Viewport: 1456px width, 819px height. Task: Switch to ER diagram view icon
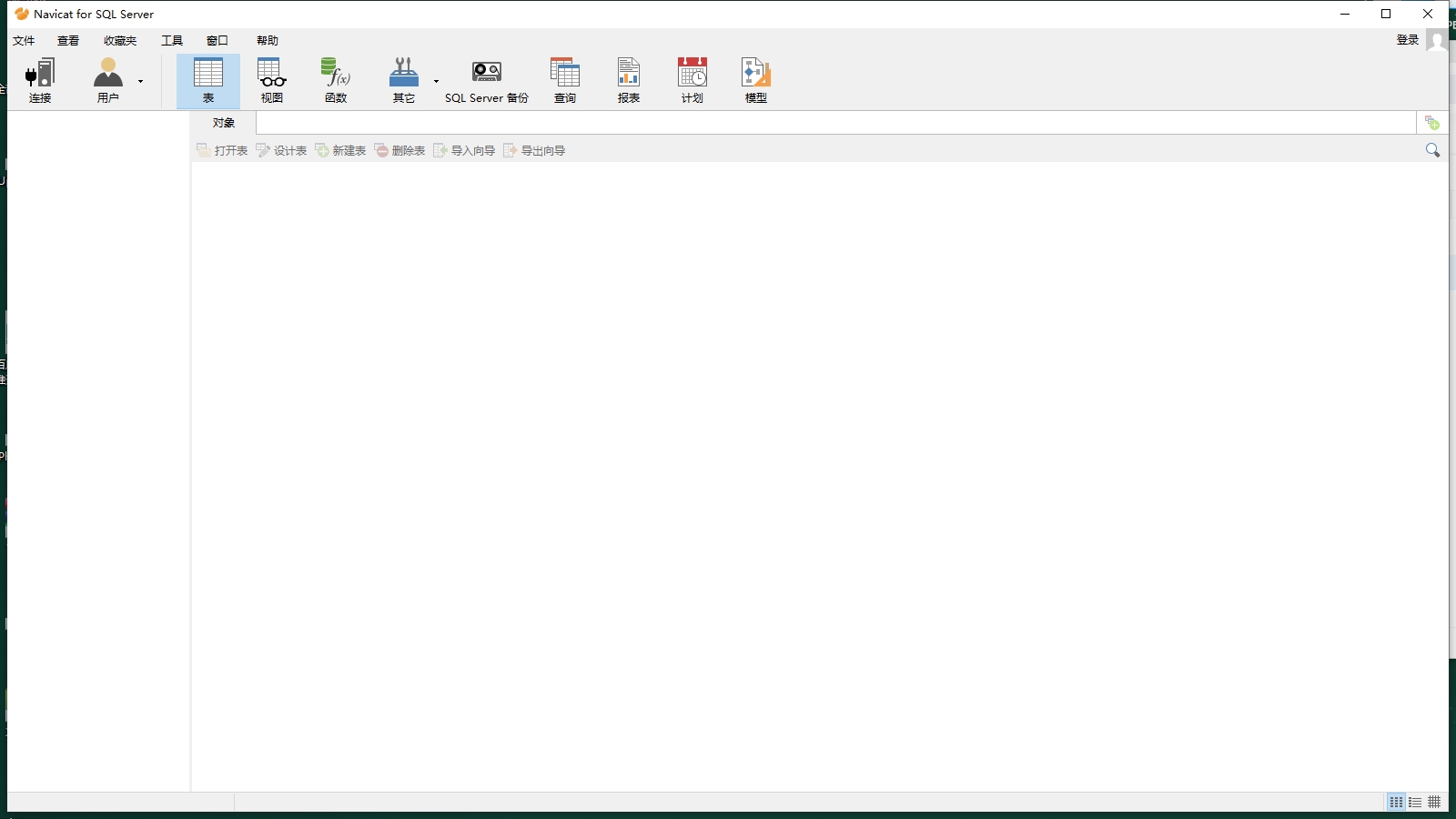pyautogui.click(x=1435, y=802)
